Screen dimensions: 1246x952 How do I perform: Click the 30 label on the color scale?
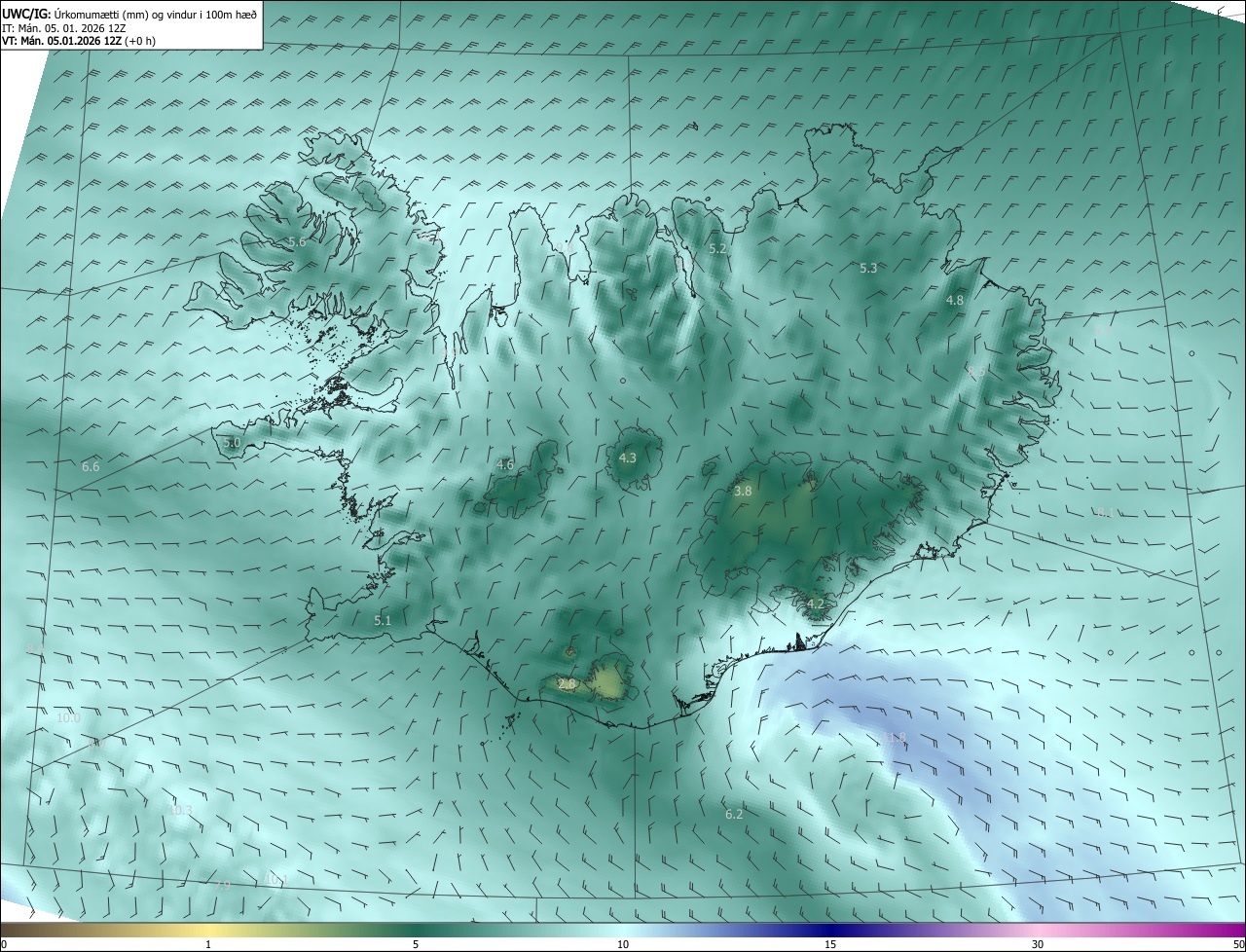tap(1038, 944)
